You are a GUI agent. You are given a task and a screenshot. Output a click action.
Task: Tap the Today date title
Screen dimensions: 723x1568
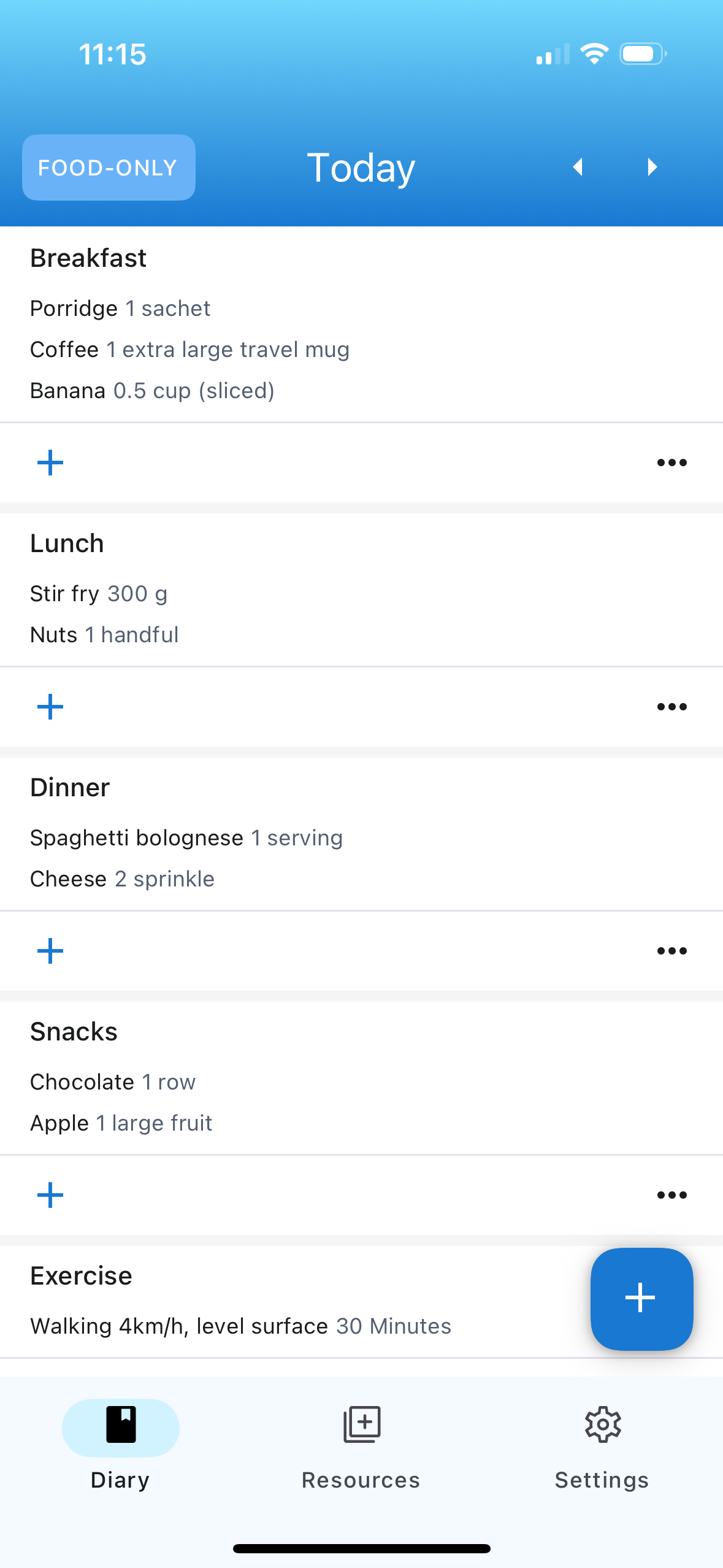click(x=361, y=167)
